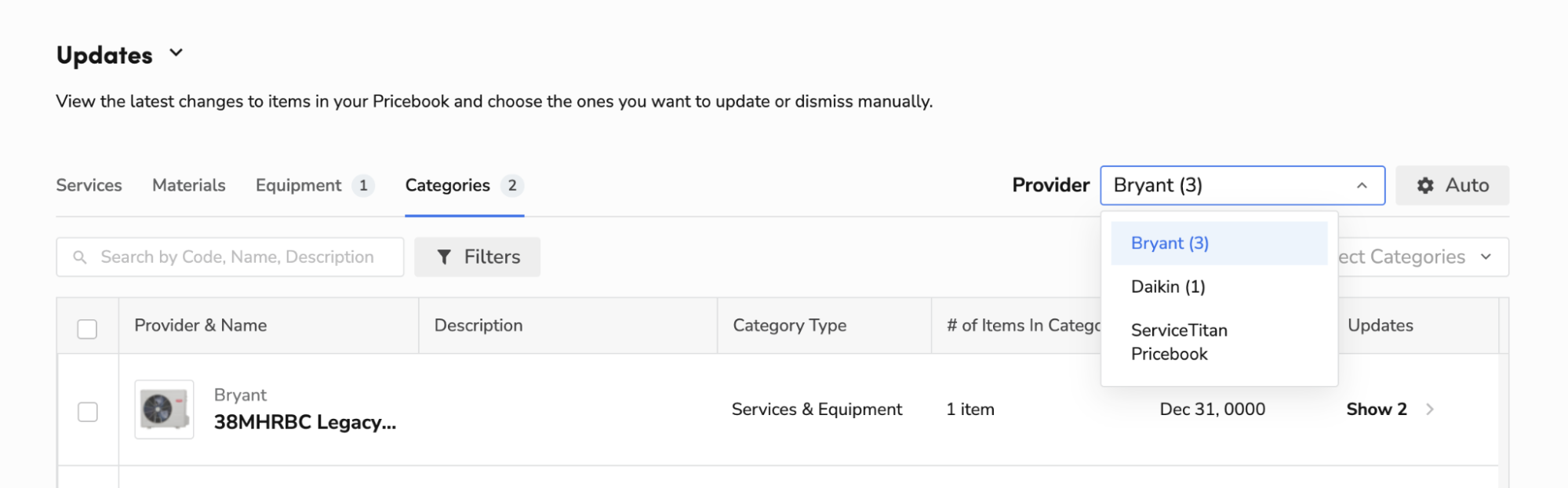1568x488 pixels.
Task: Click the gear icon on Auto button
Action: click(x=1425, y=185)
